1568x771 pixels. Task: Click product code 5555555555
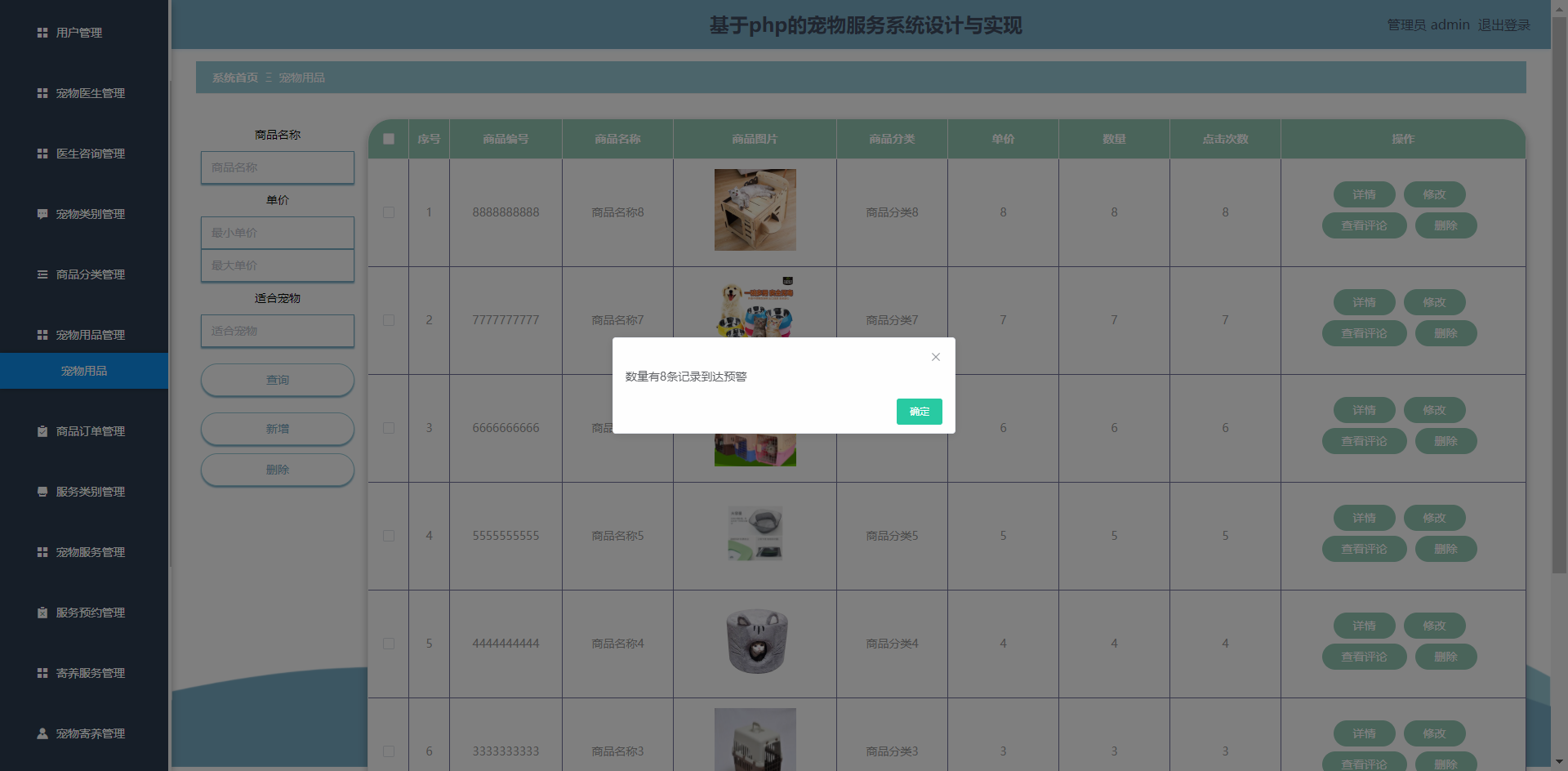pyautogui.click(x=506, y=536)
